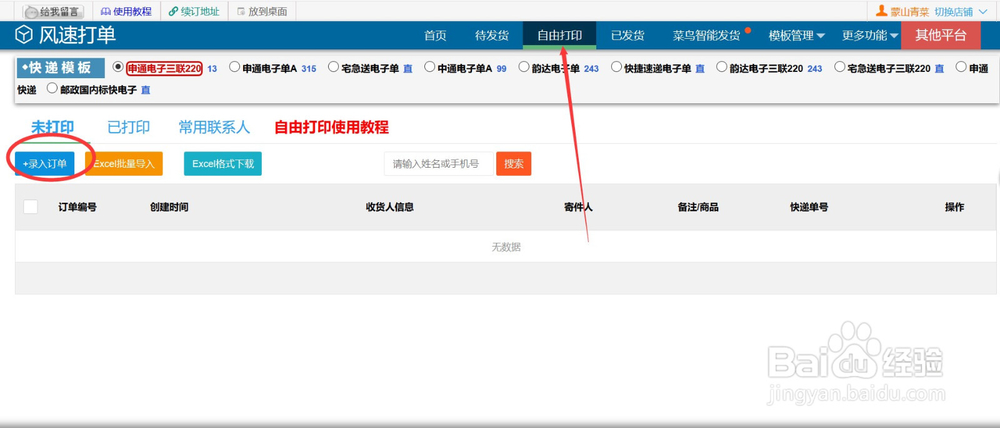Select 申通电子单A template radio button

click(234, 67)
